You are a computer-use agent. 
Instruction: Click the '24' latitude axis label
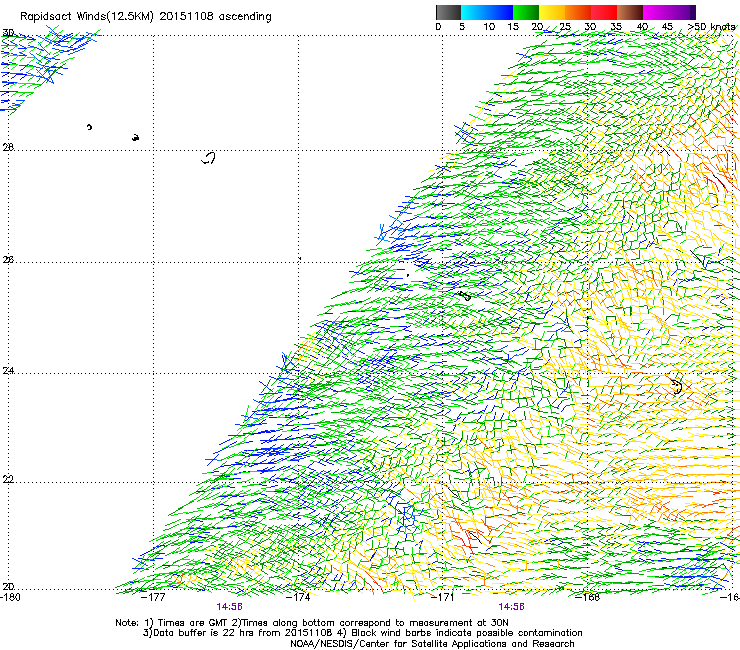click(x=8, y=371)
